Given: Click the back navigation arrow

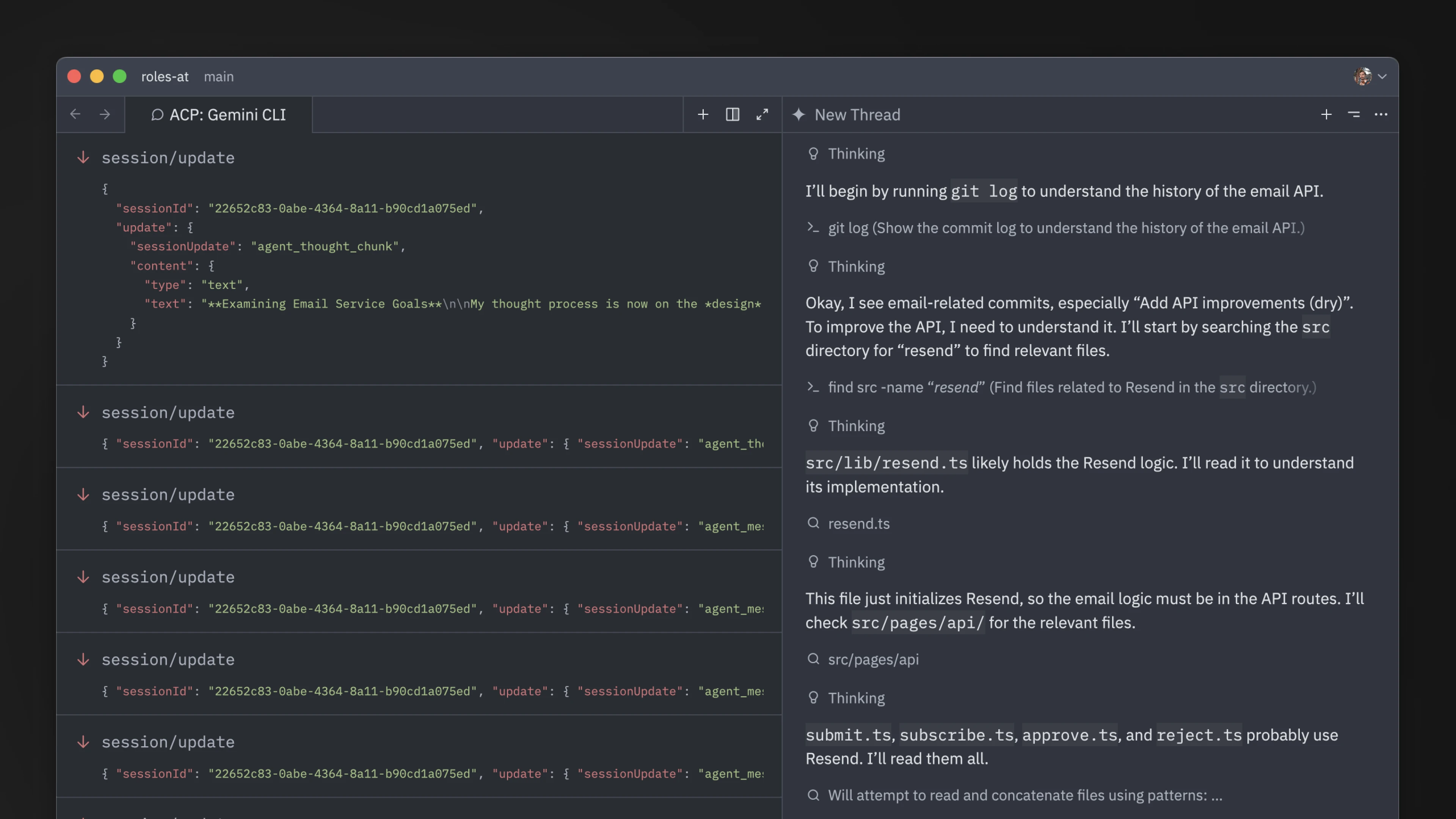Looking at the screenshot, I should [76, 114].
